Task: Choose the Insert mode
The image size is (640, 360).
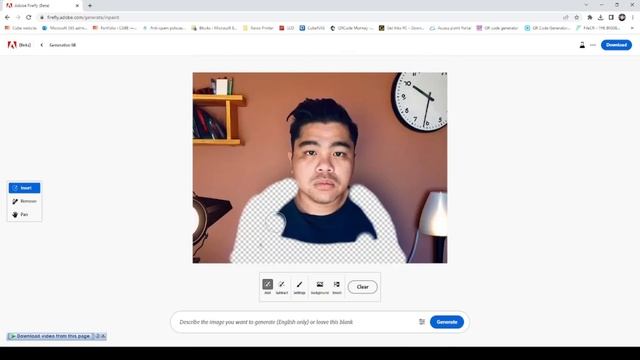Action: [x=24, y=188]
